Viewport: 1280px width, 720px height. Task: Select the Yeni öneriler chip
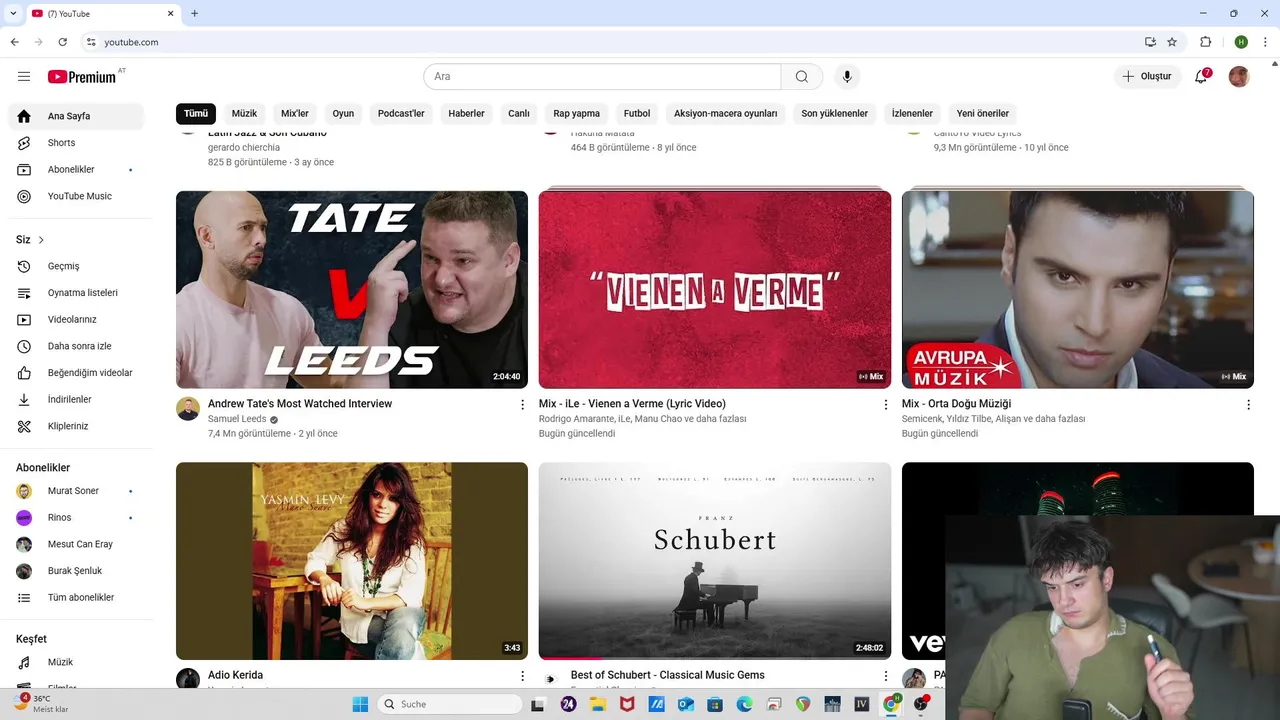pyautogui.click(x=983, y=113)
